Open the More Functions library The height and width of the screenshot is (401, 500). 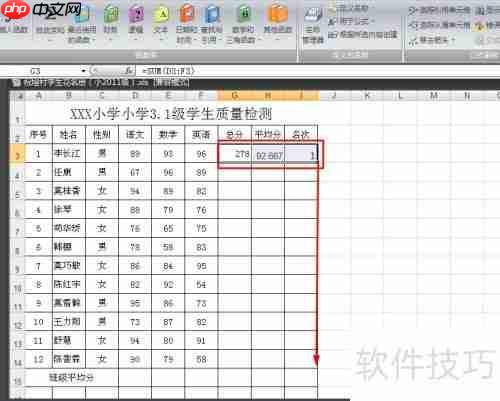click(278, 21)
